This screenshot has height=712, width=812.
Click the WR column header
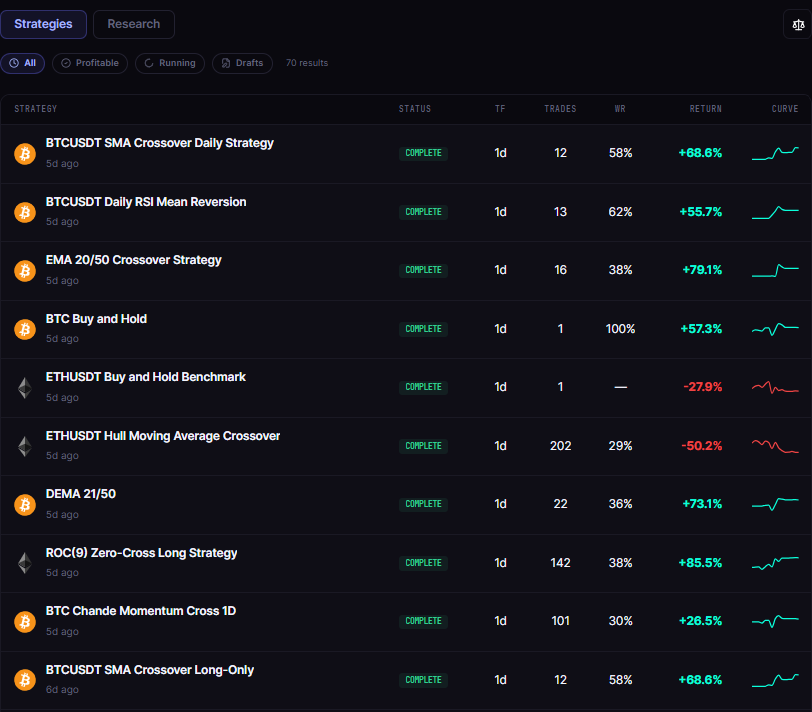tap(620, 109)
